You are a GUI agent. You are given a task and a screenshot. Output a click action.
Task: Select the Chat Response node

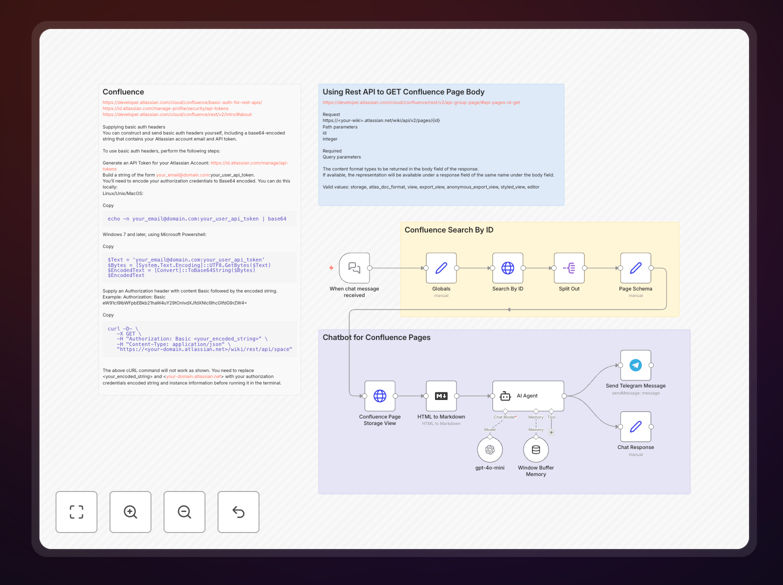[x=636, y=427]
